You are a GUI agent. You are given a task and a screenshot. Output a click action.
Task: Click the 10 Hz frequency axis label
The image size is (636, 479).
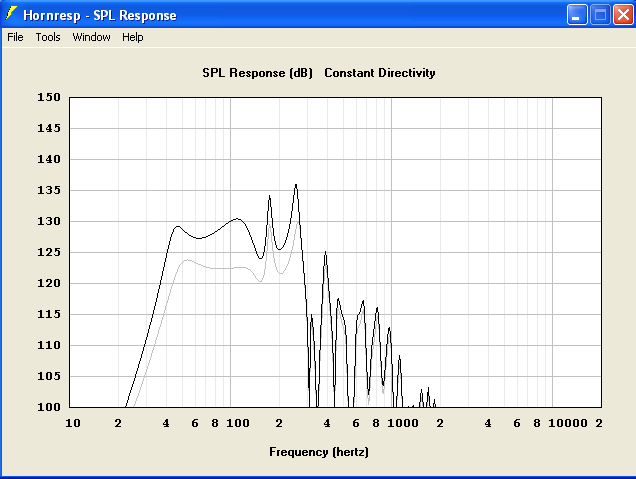click(73, 423)
